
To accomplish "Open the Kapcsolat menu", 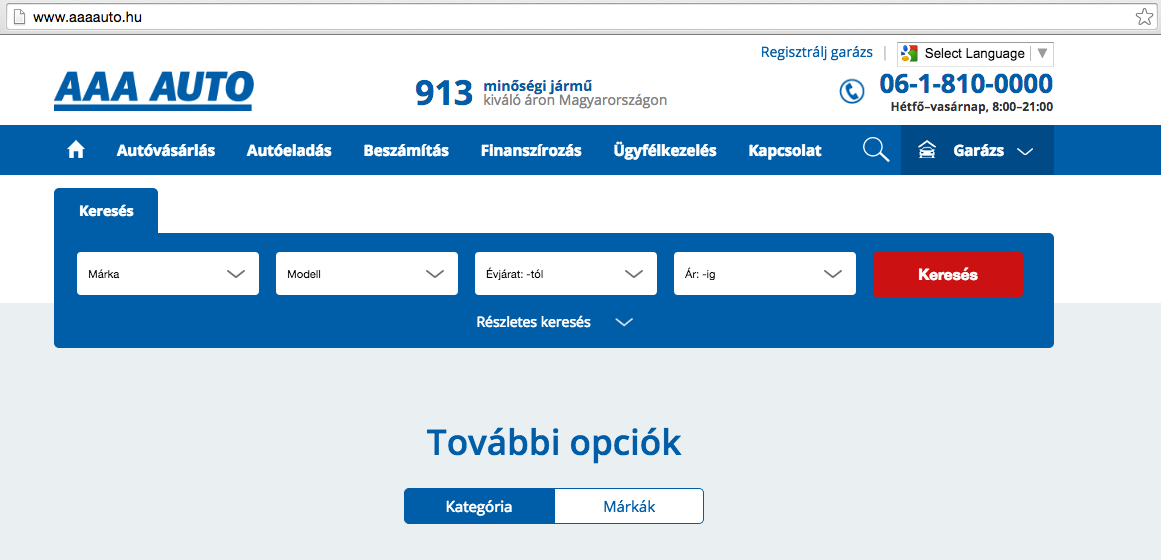I will coord(785,150).
